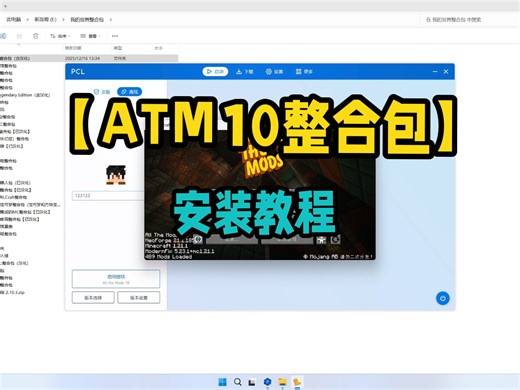The height and width of the screenshot is (390, 520).
Task: Sort by the size column header
Action: click(x=158, y=48)
